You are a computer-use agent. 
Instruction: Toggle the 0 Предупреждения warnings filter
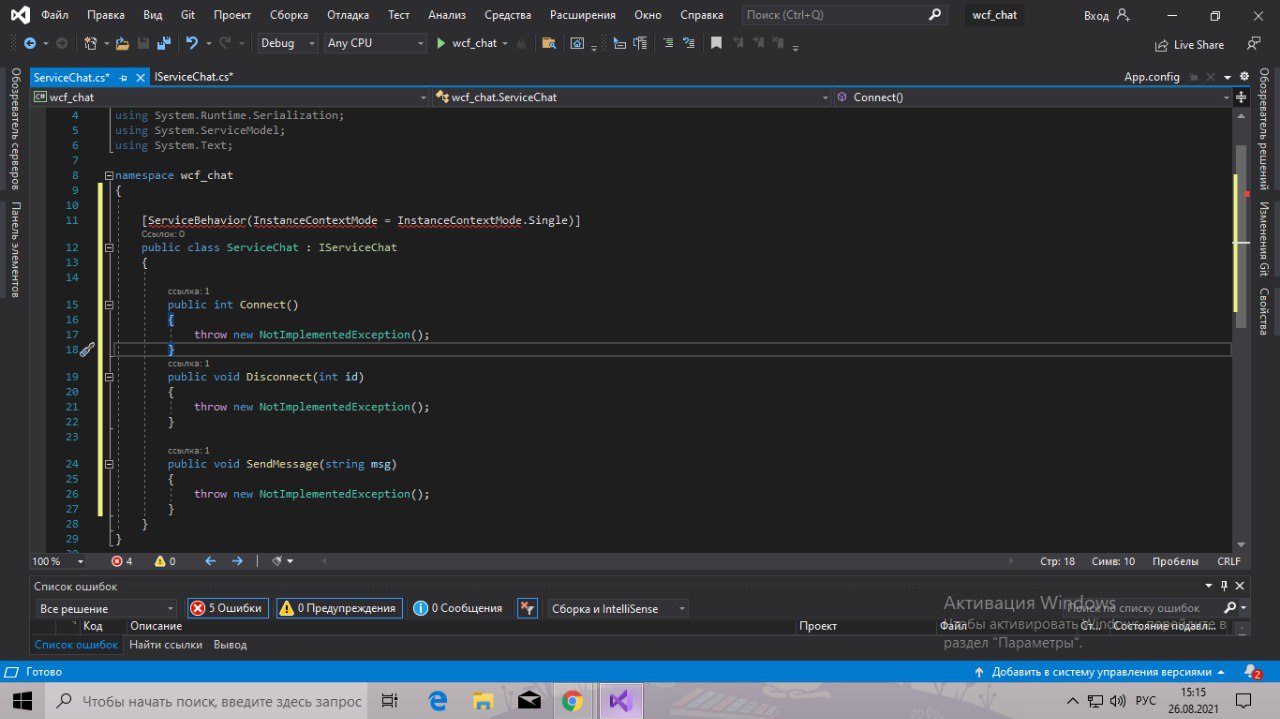point(339,608)
